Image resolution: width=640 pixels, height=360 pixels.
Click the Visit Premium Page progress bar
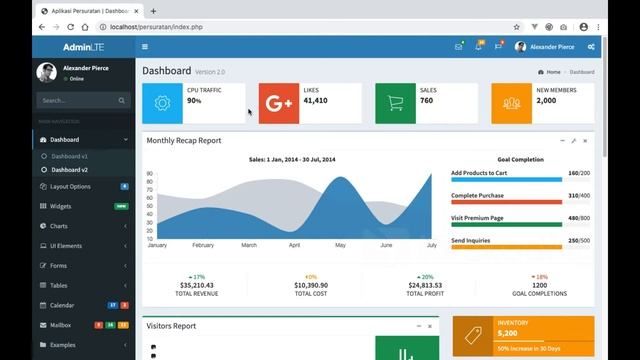(x=520, y=224)
